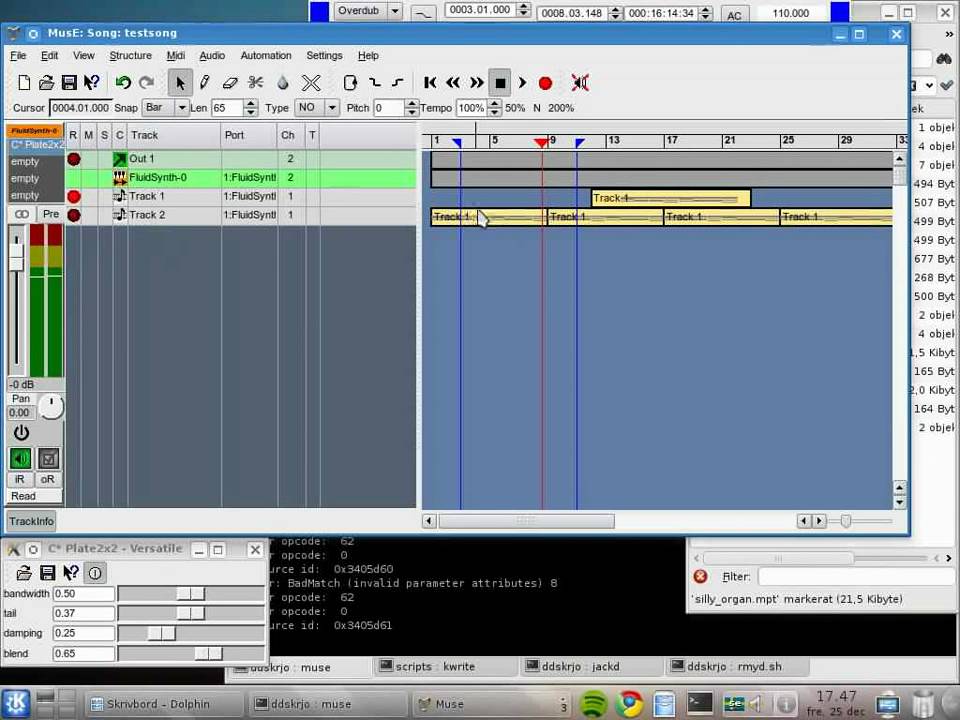This screenshot has width=960, height=720.
Task: Toggle punch-in button
Action: (x=375, y=83)
